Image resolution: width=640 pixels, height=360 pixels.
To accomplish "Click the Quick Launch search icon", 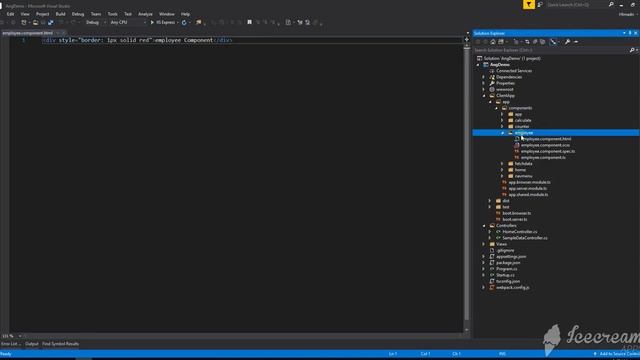I will [611, 4].
